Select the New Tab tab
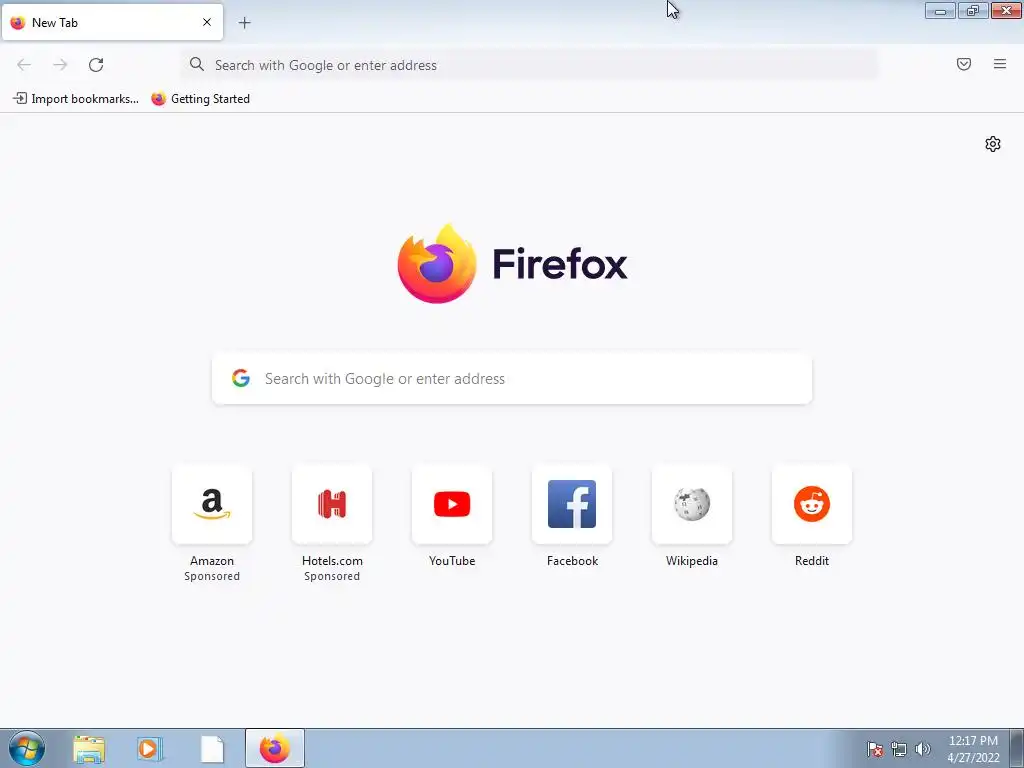This screenshot has width=1024, height=768. click(112, 22)
